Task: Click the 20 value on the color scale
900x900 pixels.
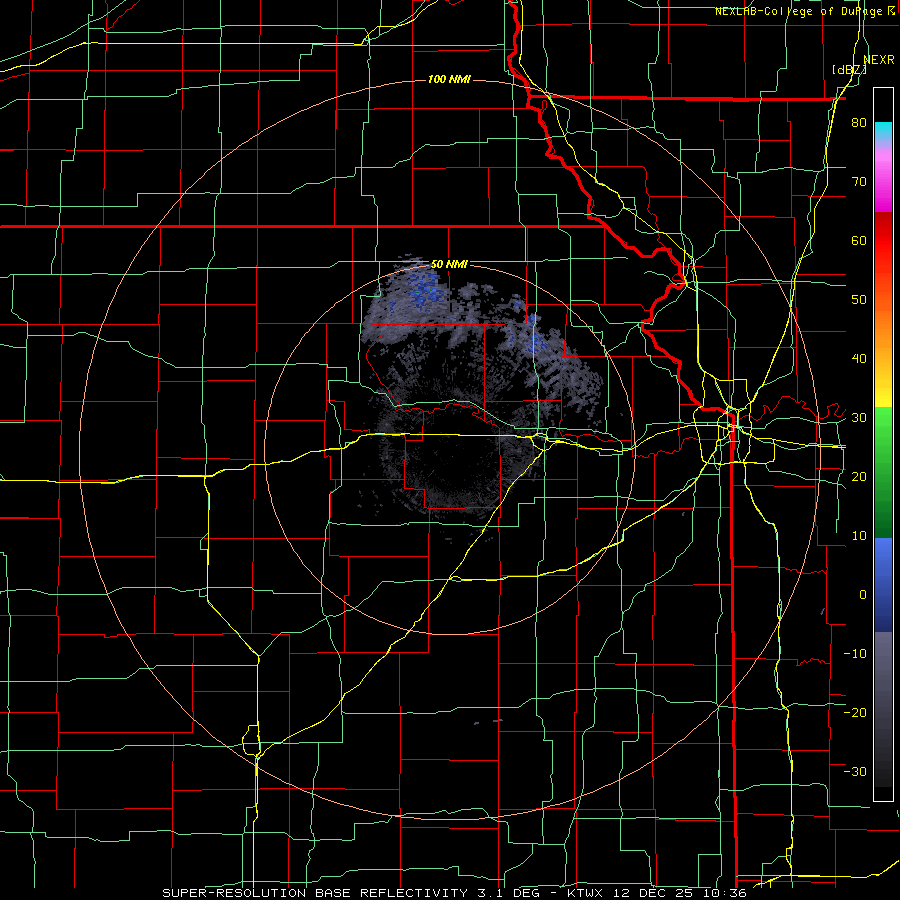Action: coord(859,476)
